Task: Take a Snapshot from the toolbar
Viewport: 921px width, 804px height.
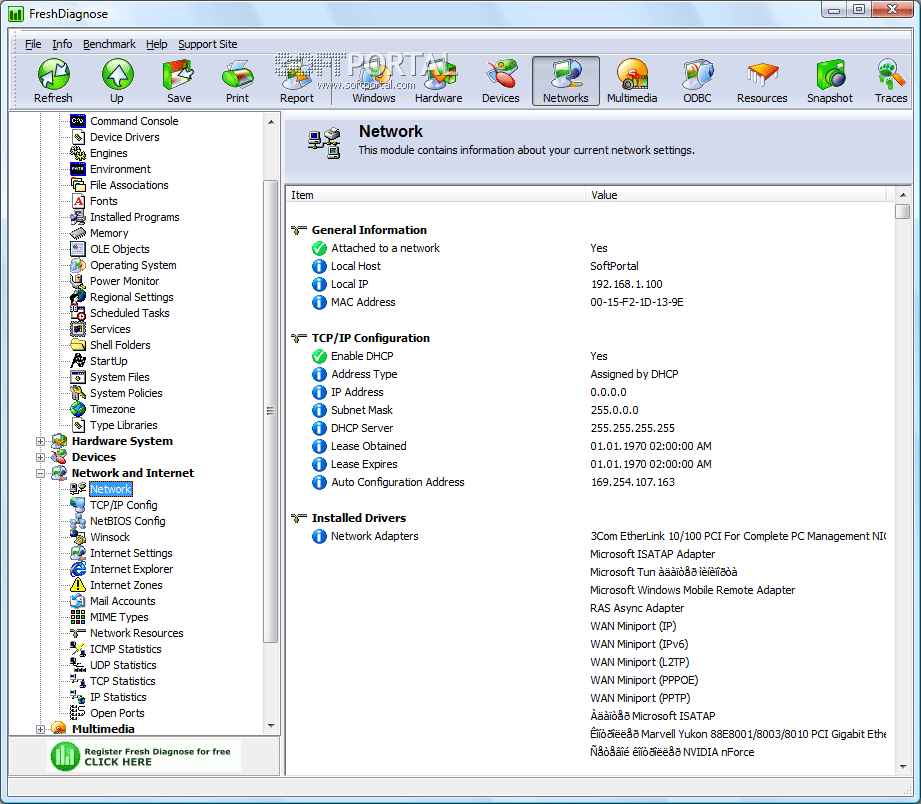Action: pyautogui.click(x=829, y=81)
